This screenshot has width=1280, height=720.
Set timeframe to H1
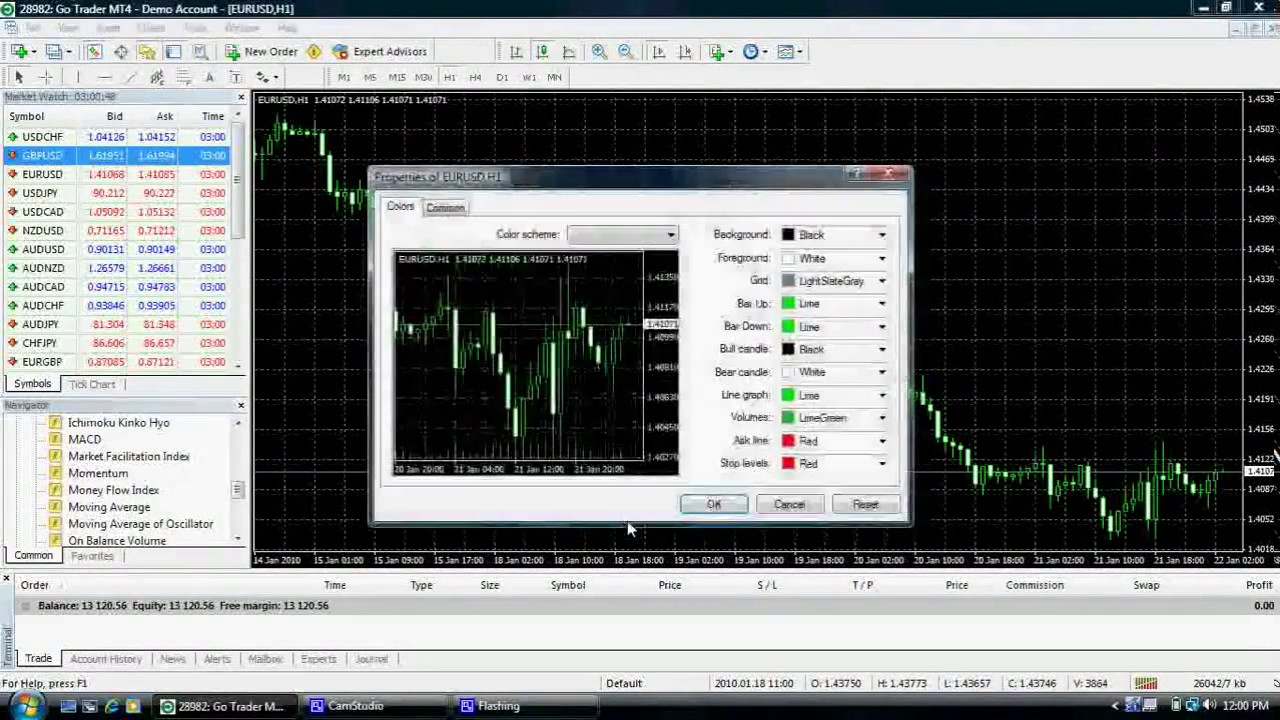point(449,77)
